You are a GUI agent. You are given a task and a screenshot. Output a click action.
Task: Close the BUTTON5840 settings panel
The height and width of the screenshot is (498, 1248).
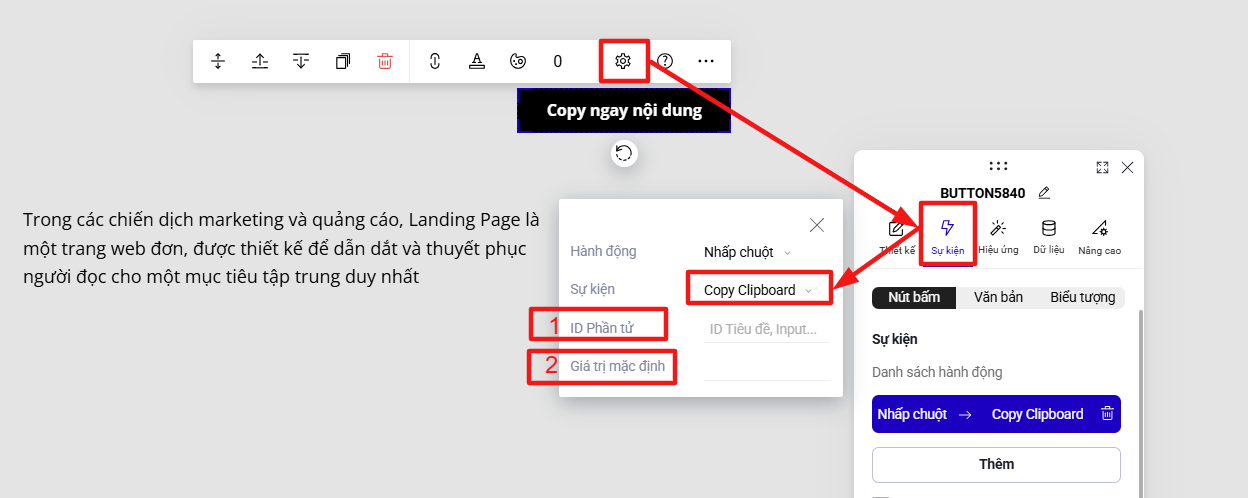tap(1127, 167)
